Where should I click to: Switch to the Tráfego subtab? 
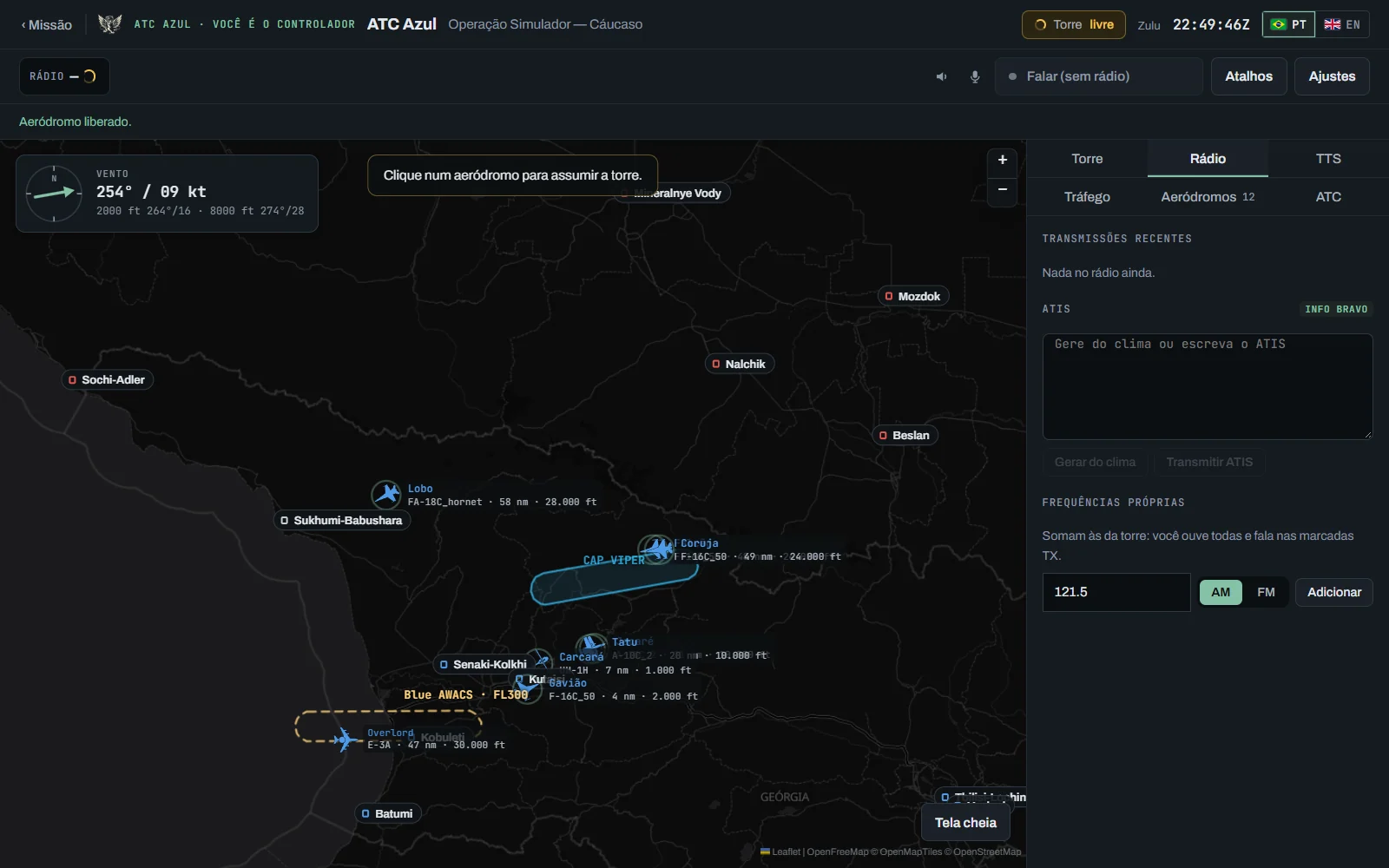[1087, 197]
